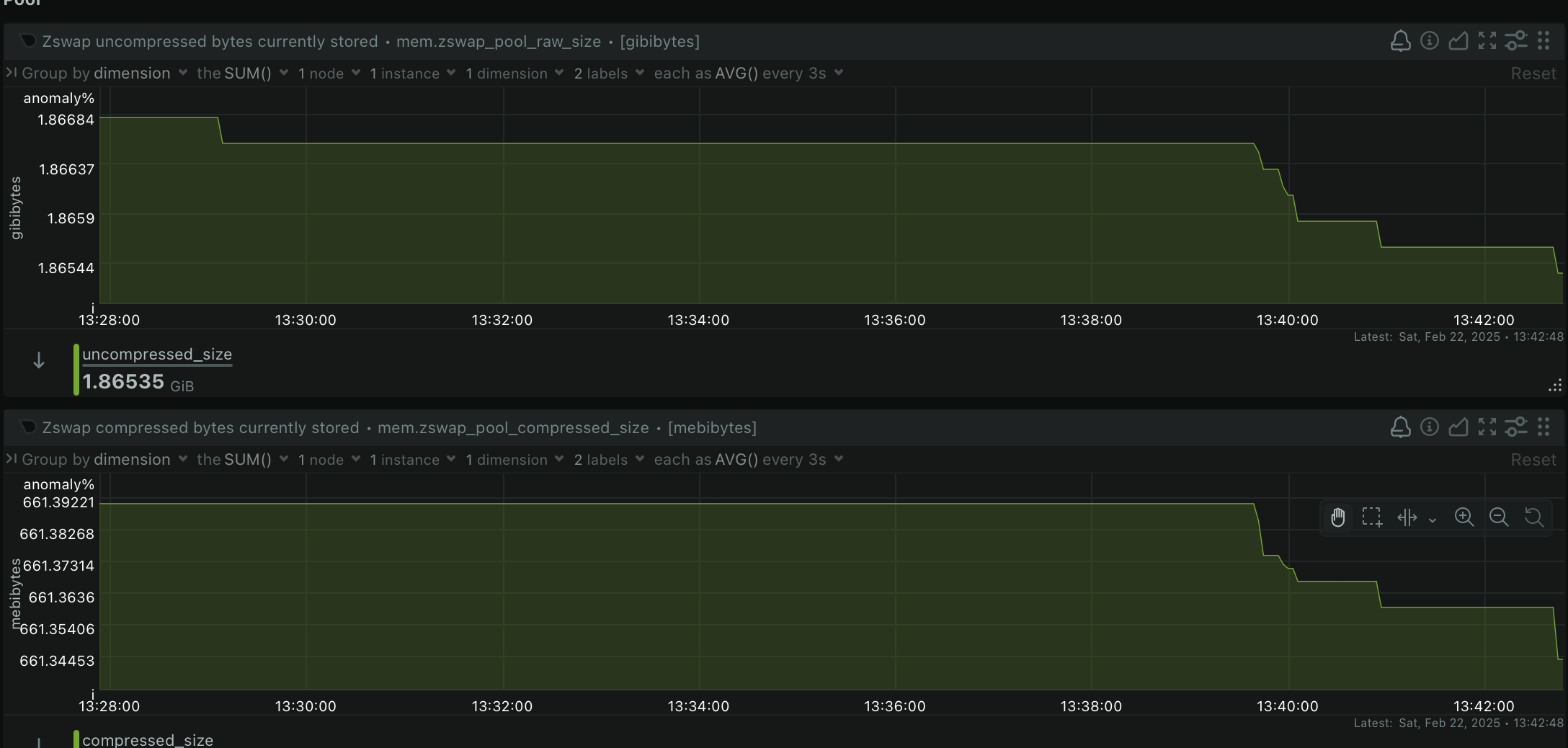Open uncompressed bytes chart in fullscreen
This screenshot has width=1568, height=748.
click(1487, 41)
